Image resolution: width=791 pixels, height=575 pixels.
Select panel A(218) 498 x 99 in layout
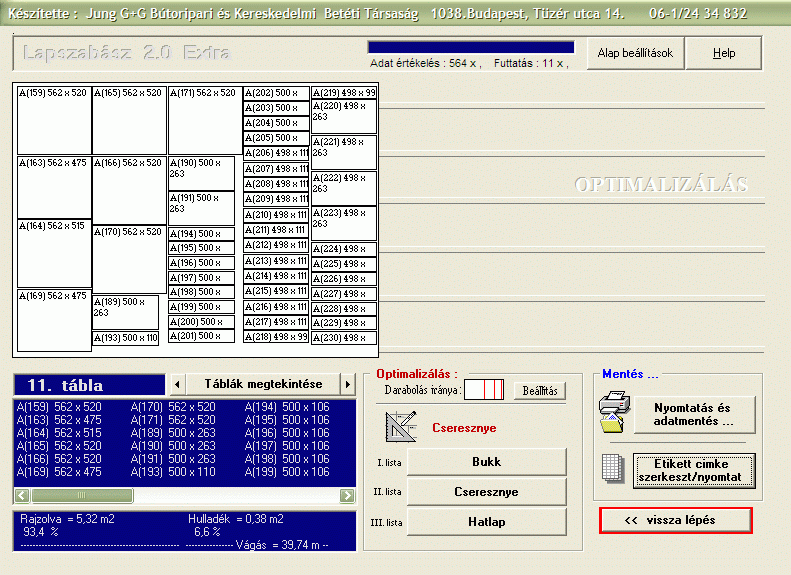(276, 337)
